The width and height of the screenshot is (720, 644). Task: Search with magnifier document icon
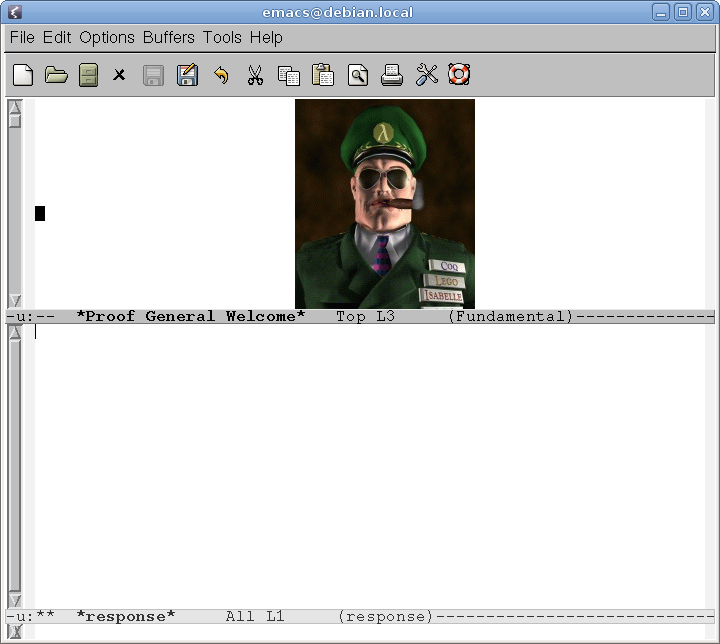[357, 75]
